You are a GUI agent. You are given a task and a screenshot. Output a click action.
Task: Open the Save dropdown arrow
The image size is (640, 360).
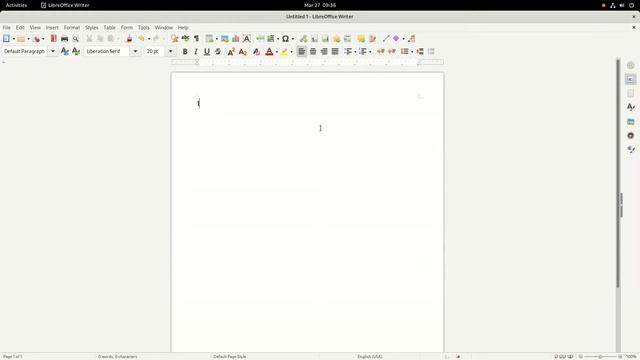[43, 39]
